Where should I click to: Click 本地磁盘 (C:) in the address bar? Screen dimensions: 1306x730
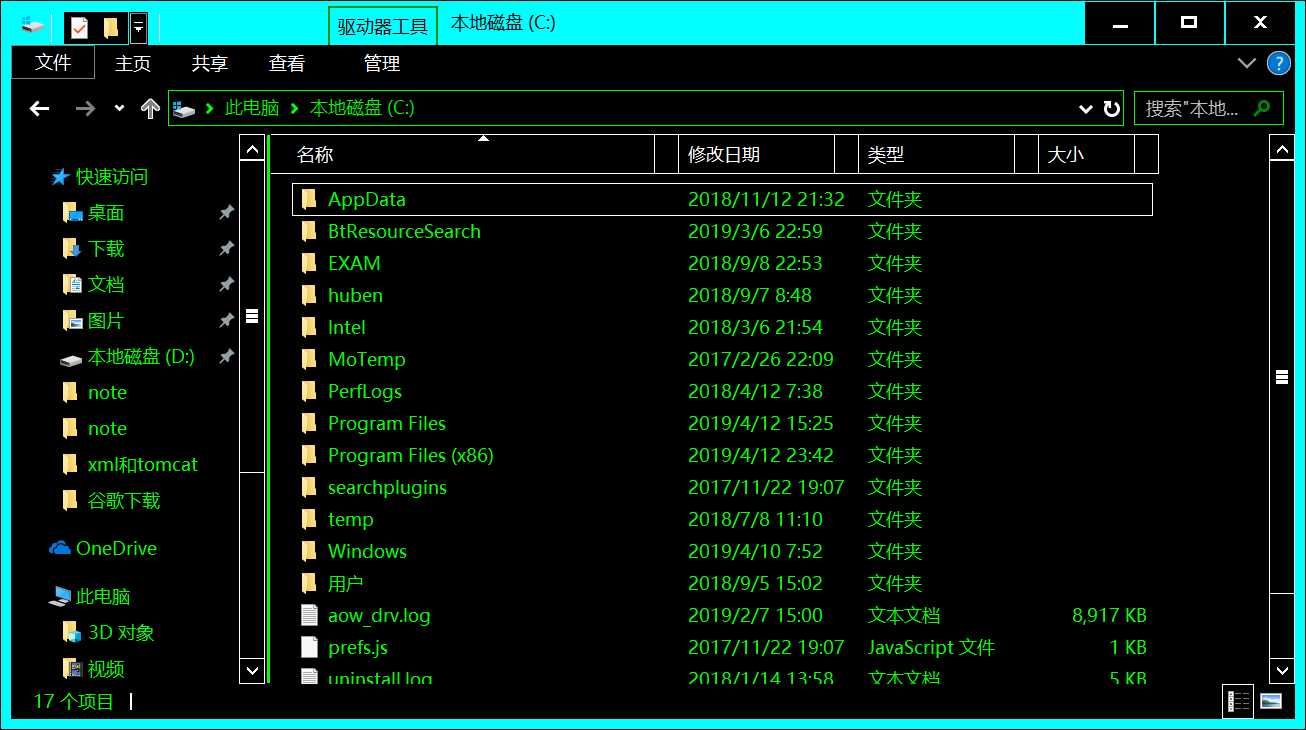click(x=362, y=108)
